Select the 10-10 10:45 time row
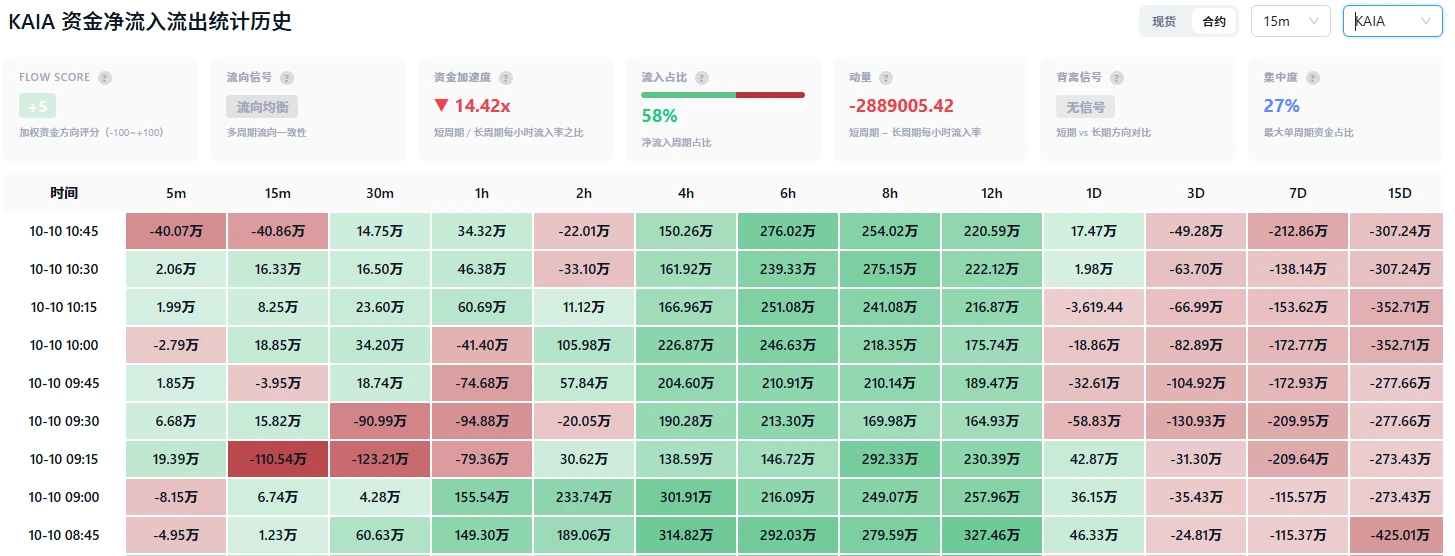Image resolution: width=1455 pixels, height=556 pixels. (64, 231)
